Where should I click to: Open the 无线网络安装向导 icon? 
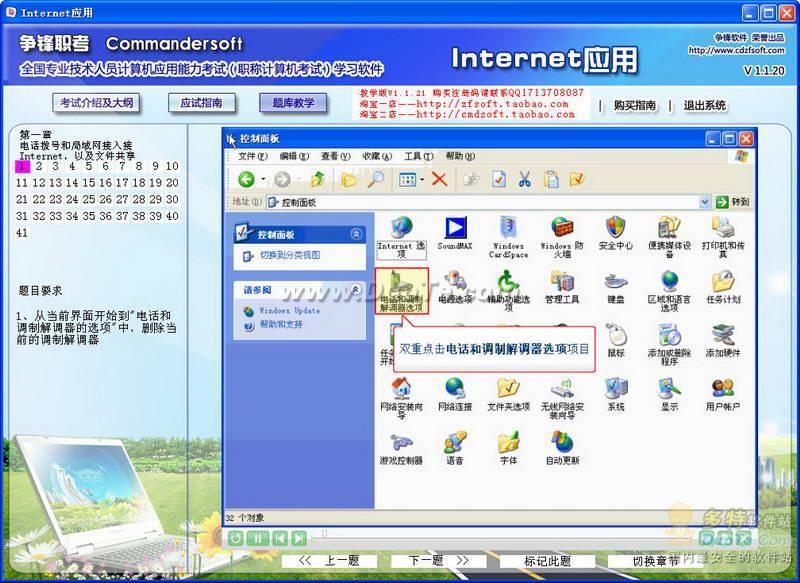562,398
